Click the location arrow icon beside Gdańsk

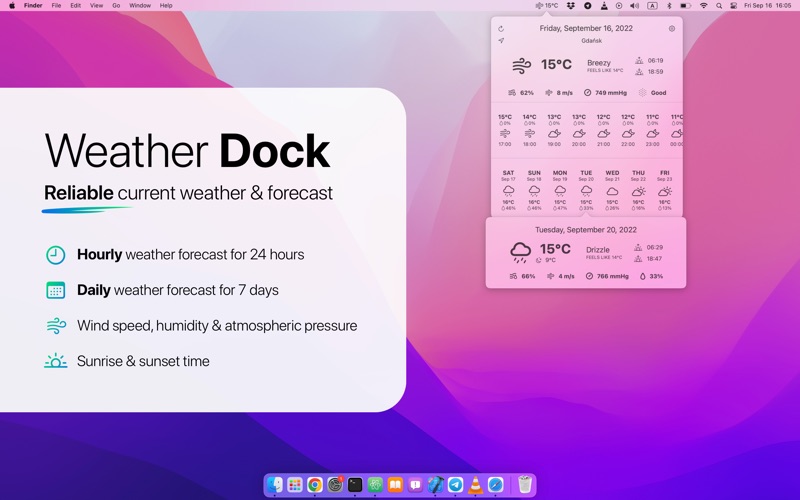click(x=501, y=40)
